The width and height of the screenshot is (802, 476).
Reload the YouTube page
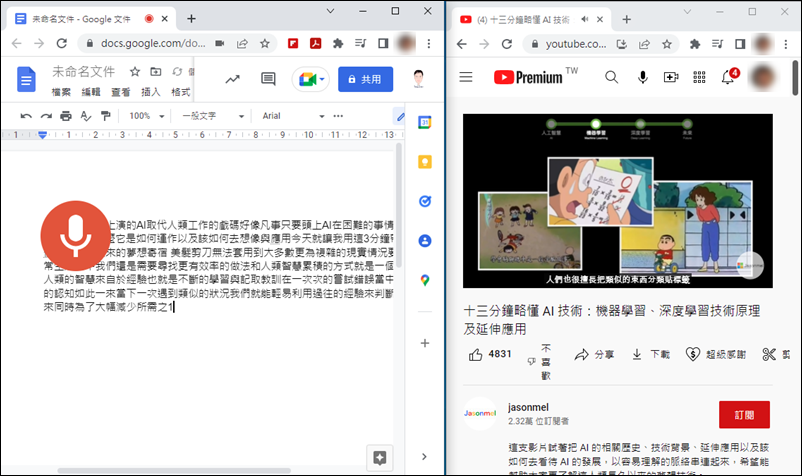coord(507,44)
